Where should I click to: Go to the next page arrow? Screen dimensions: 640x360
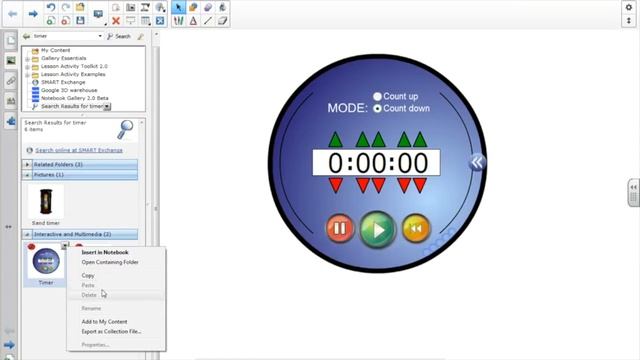(x=33, y=14)
